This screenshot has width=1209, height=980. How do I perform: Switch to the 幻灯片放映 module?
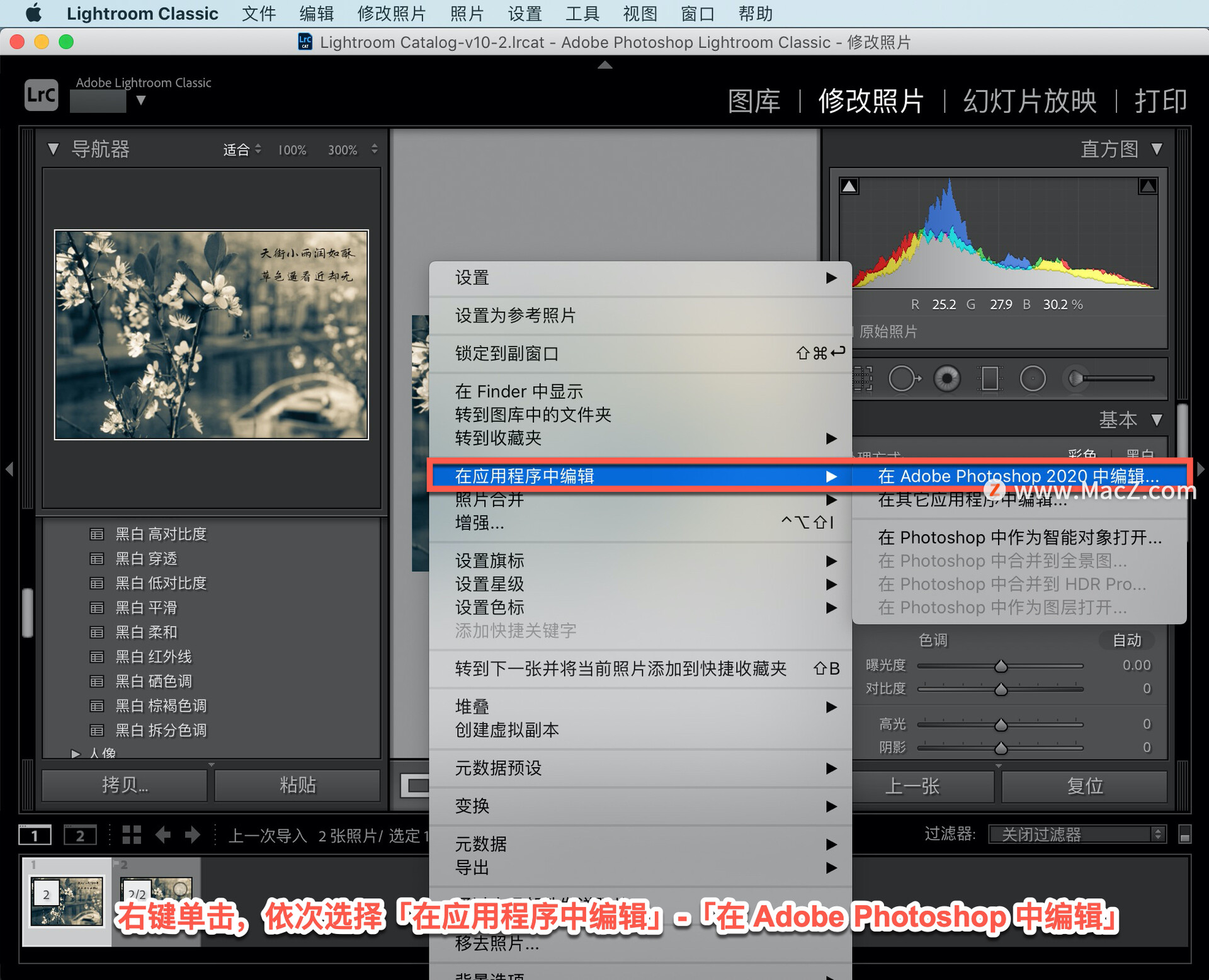[1030, 101]
